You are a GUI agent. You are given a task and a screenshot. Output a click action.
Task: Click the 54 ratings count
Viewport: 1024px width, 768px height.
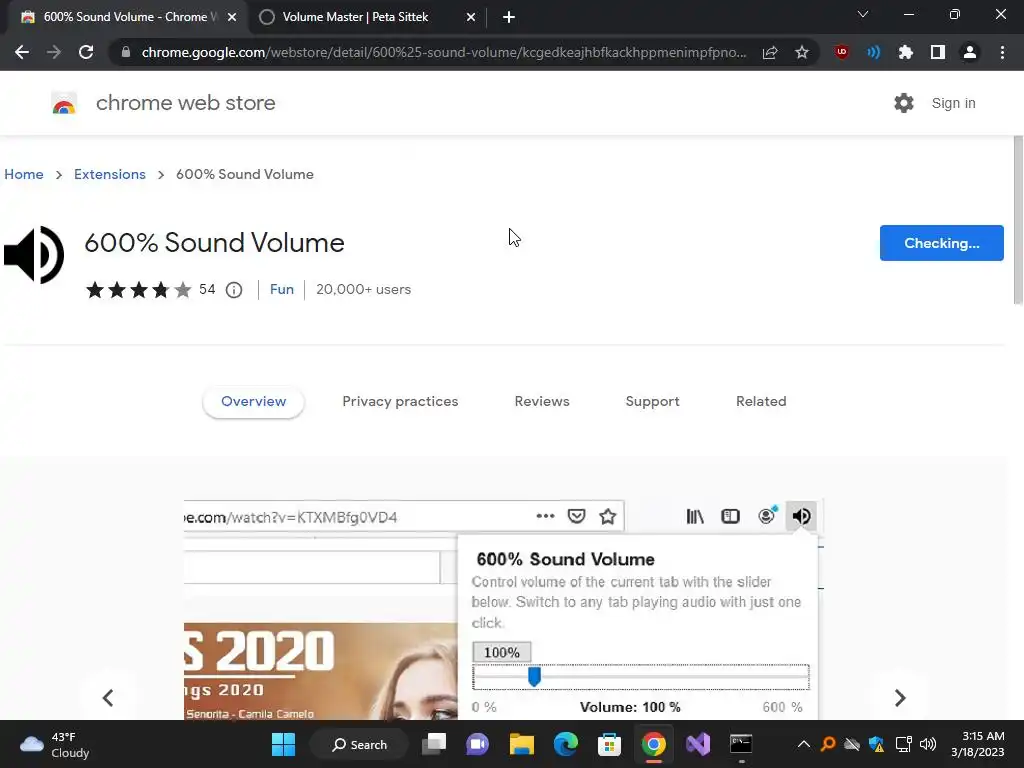pyautogui.click(x=207, y=289)
